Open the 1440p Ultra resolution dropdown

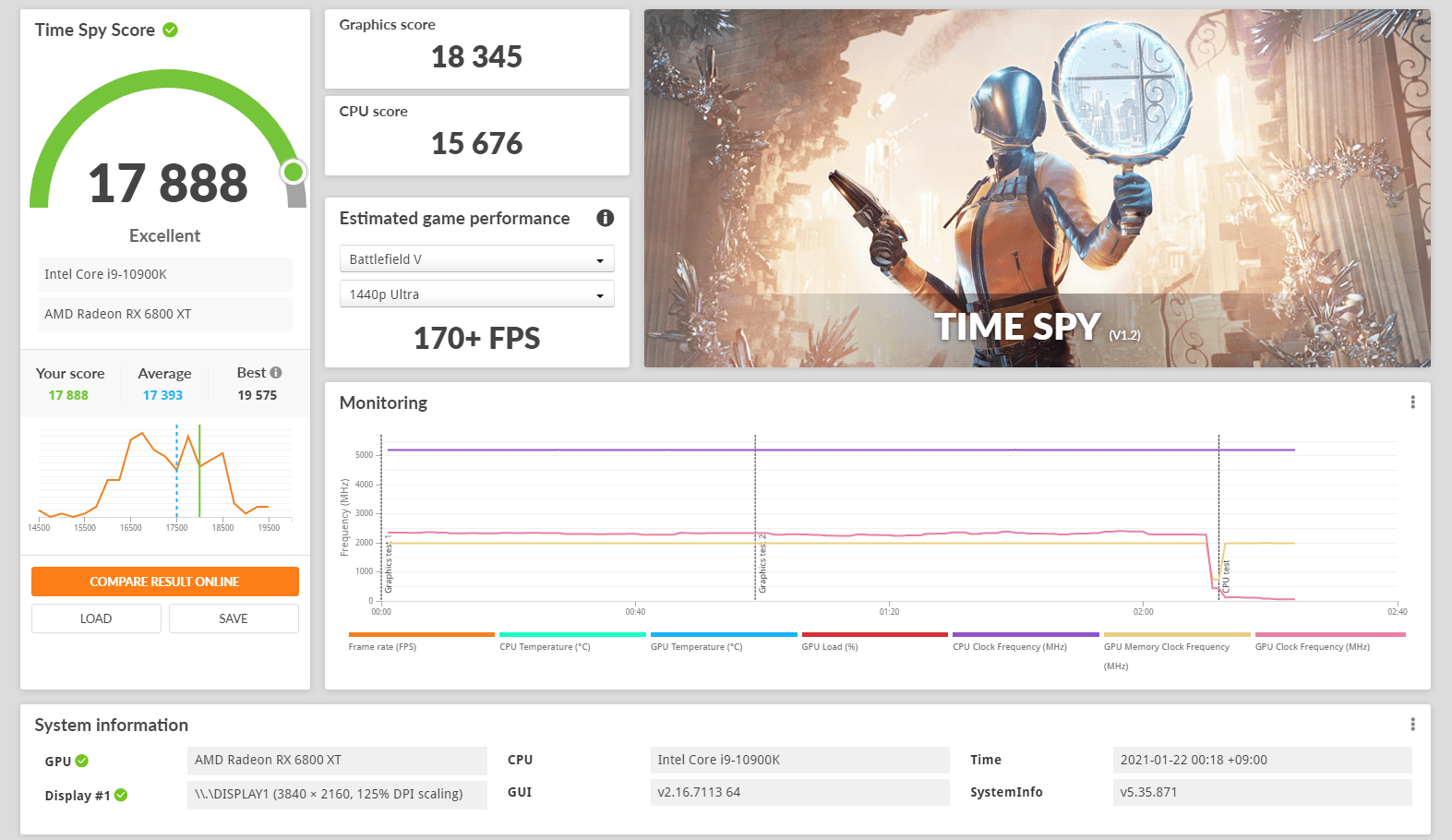pyautogui.click(x=477, y=294)
